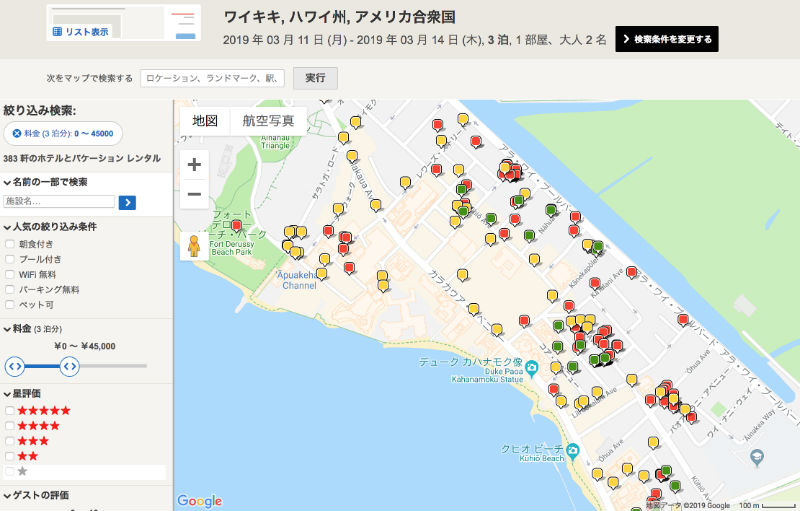Click the price slider track past the handle
This screenshot has height=511, width=800.
(x=113, y=366)
